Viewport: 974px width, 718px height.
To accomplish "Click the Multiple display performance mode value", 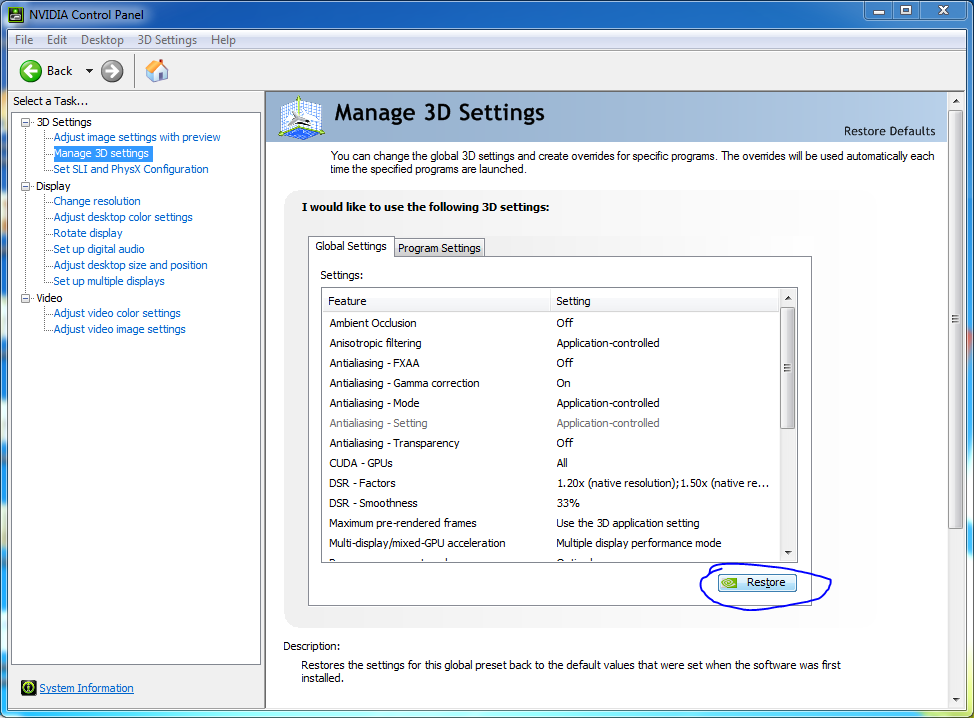I will coord(639,543).
